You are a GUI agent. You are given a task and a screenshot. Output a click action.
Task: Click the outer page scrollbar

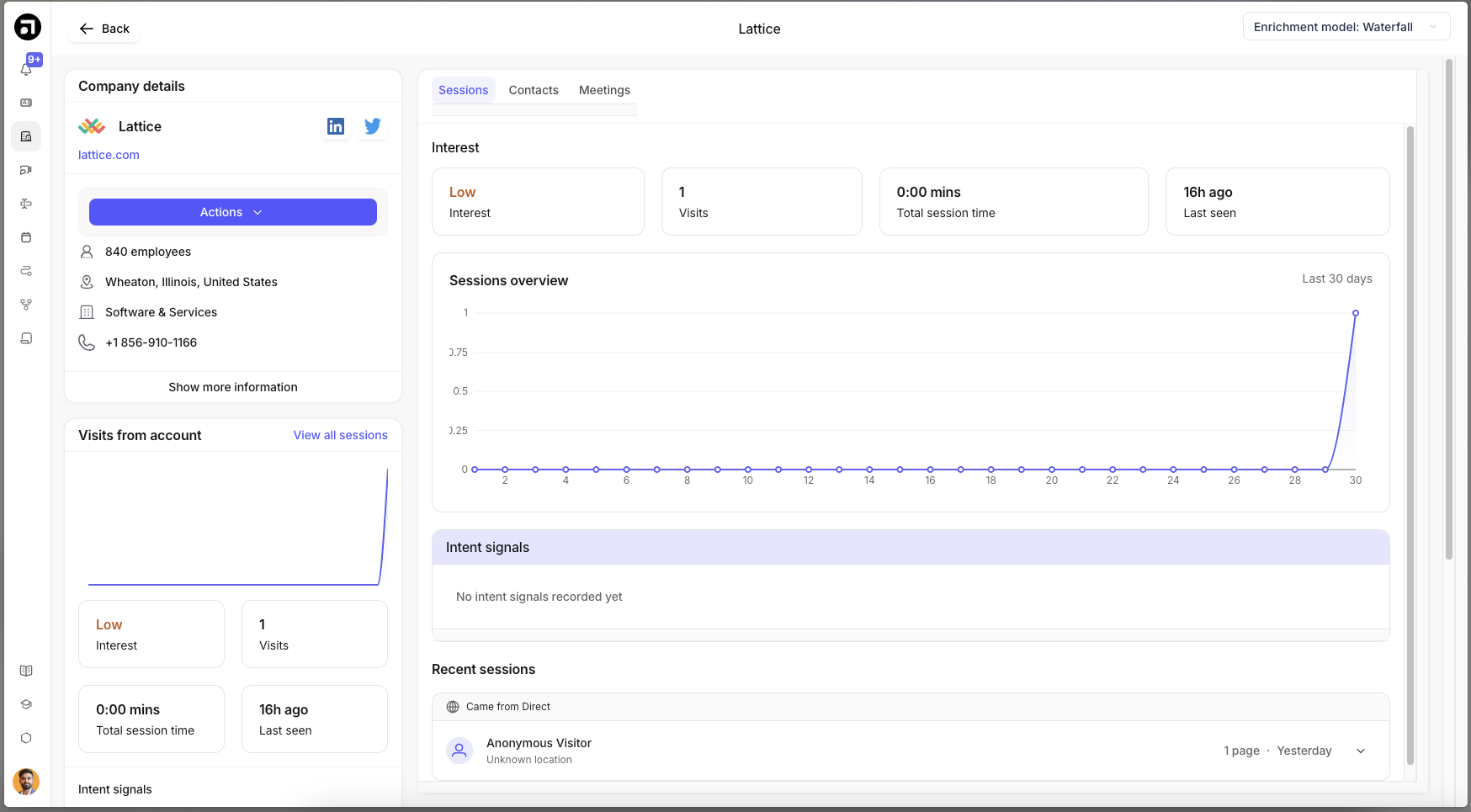tap(1449, 308)
